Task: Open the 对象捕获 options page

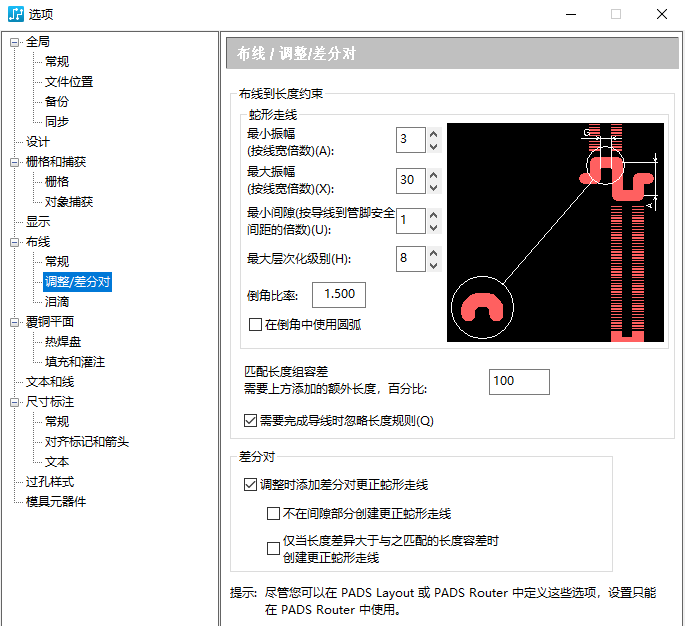Action: coord(69,202)
